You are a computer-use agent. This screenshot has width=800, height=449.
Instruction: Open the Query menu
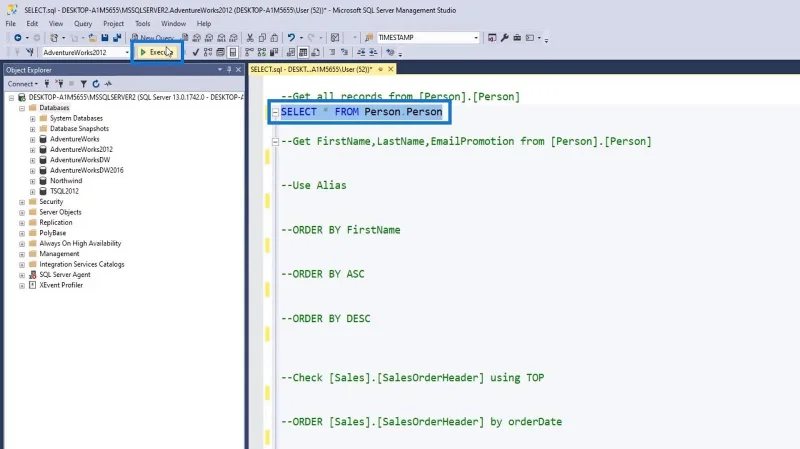point(83,23)
